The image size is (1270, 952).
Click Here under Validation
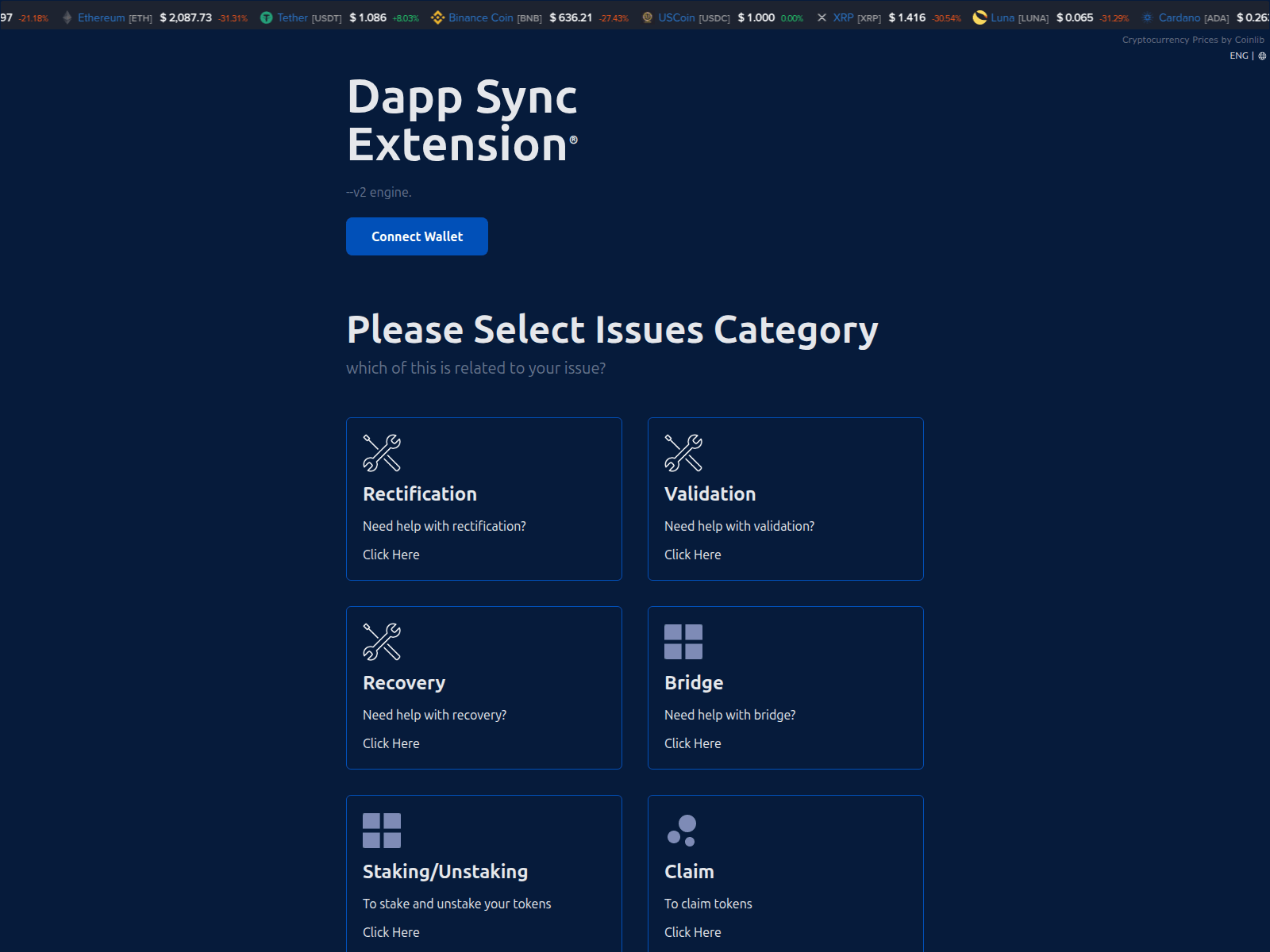click(692, 555)
